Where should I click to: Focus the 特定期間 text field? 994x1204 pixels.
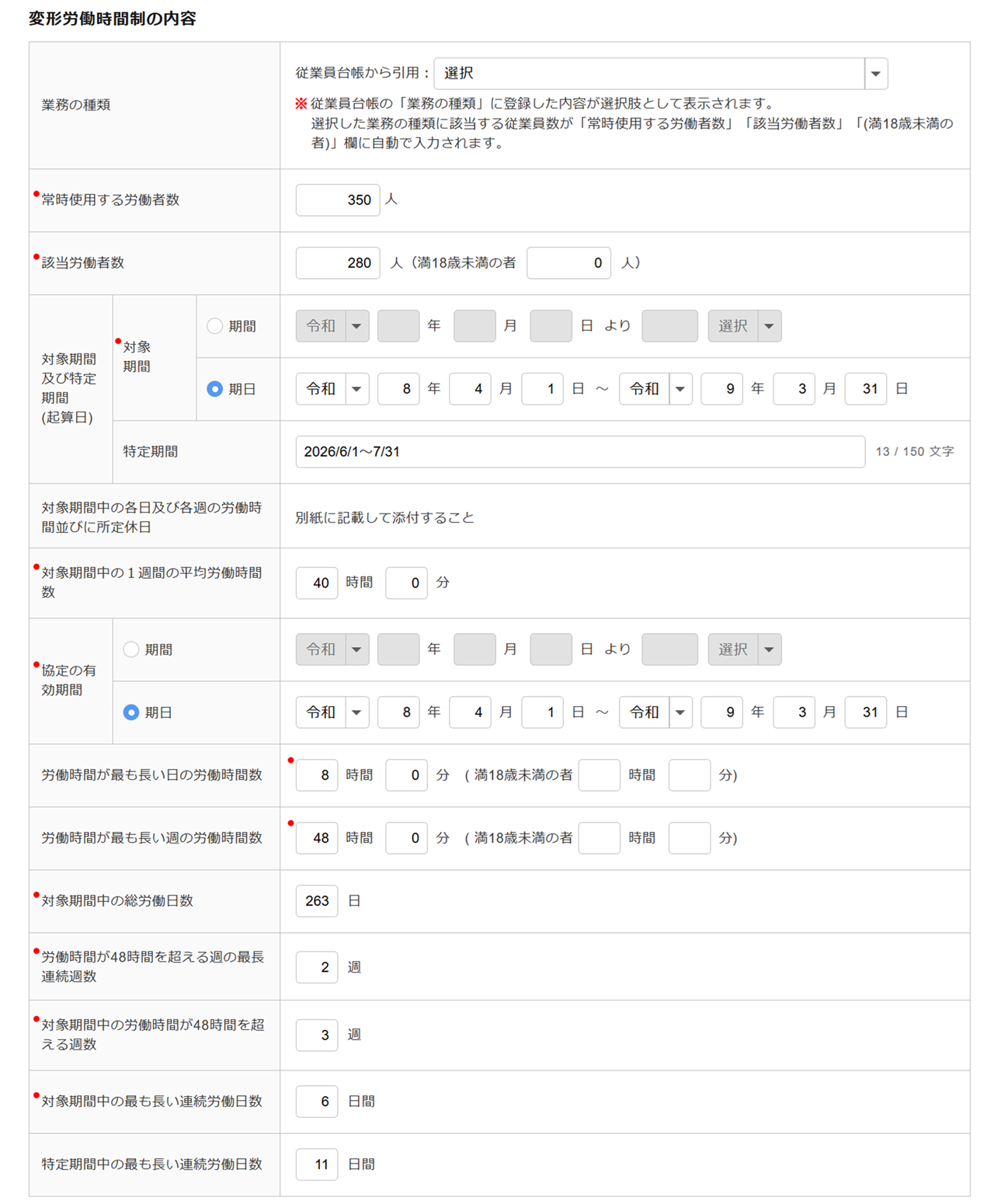(x=580, y=452)
